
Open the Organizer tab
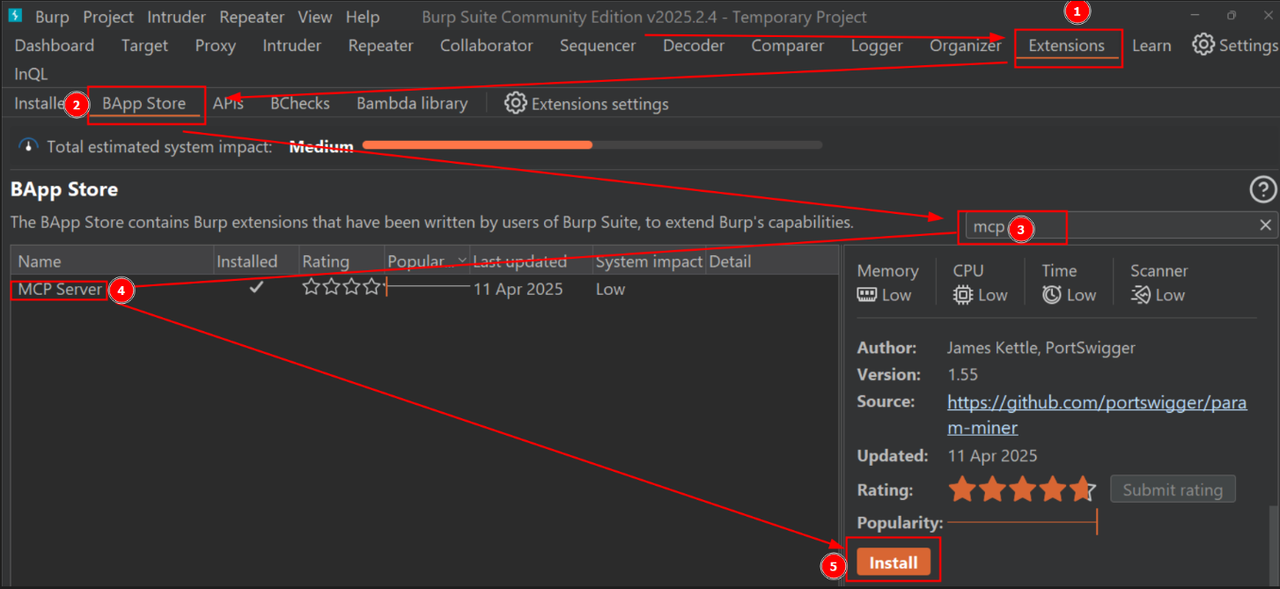(x=965, y=46)
